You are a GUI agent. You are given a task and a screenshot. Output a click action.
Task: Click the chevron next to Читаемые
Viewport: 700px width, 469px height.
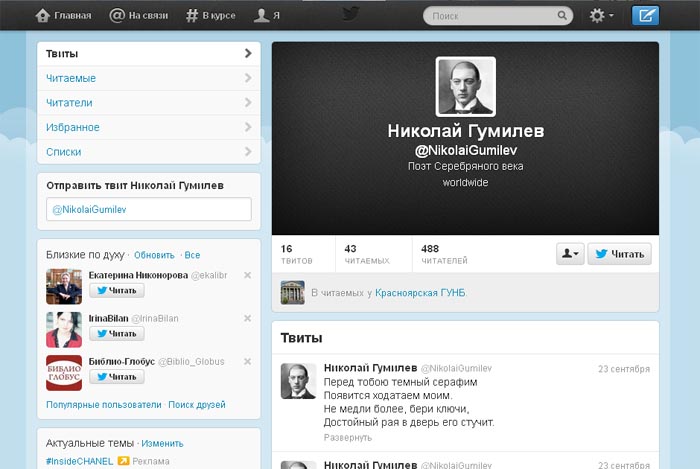click(x=248, y=78)
